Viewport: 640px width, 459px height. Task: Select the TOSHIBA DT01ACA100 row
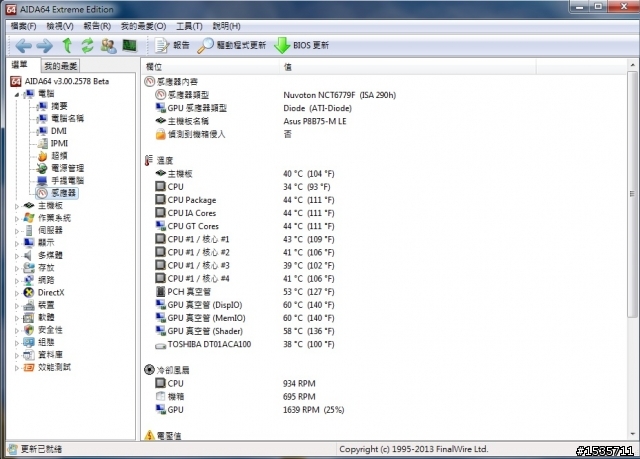pos(245,344)
